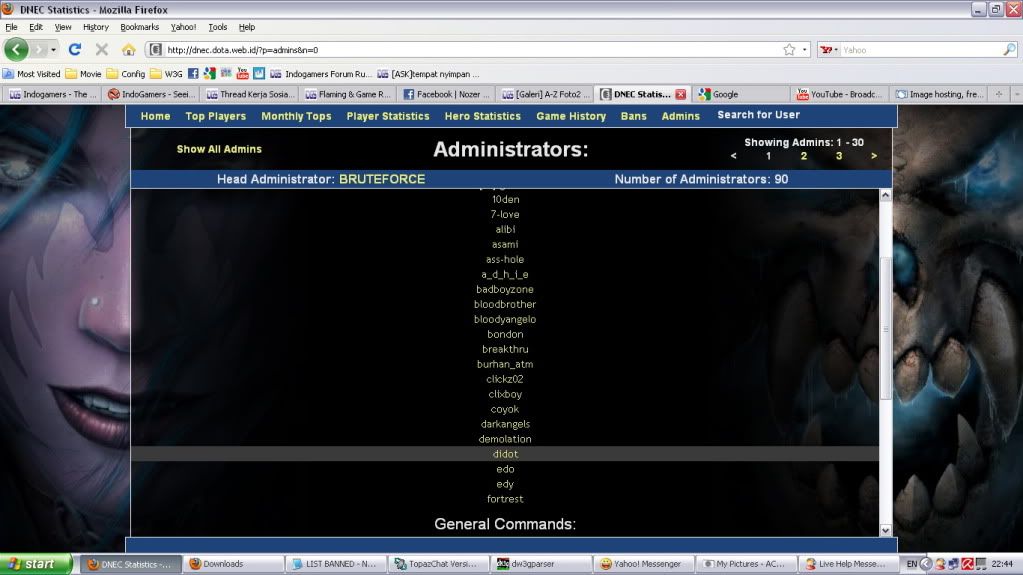Click the admin list scrollbar down arrow
The width and height of the screenshot is (1023, 575).
tap(885, 530)
